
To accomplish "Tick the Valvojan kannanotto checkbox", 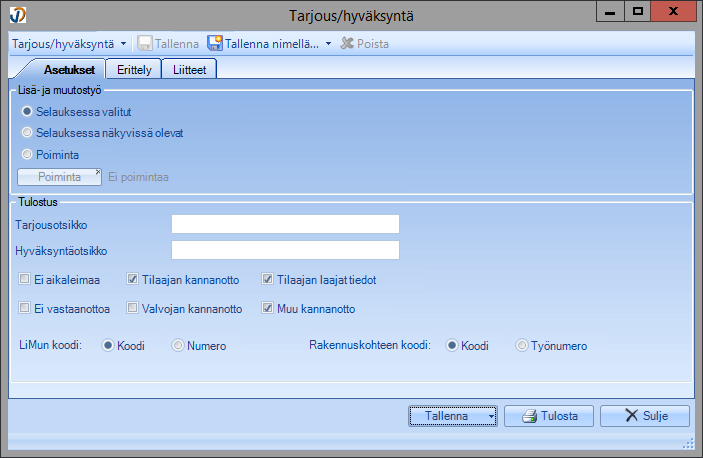I will (x=133, y=309).
